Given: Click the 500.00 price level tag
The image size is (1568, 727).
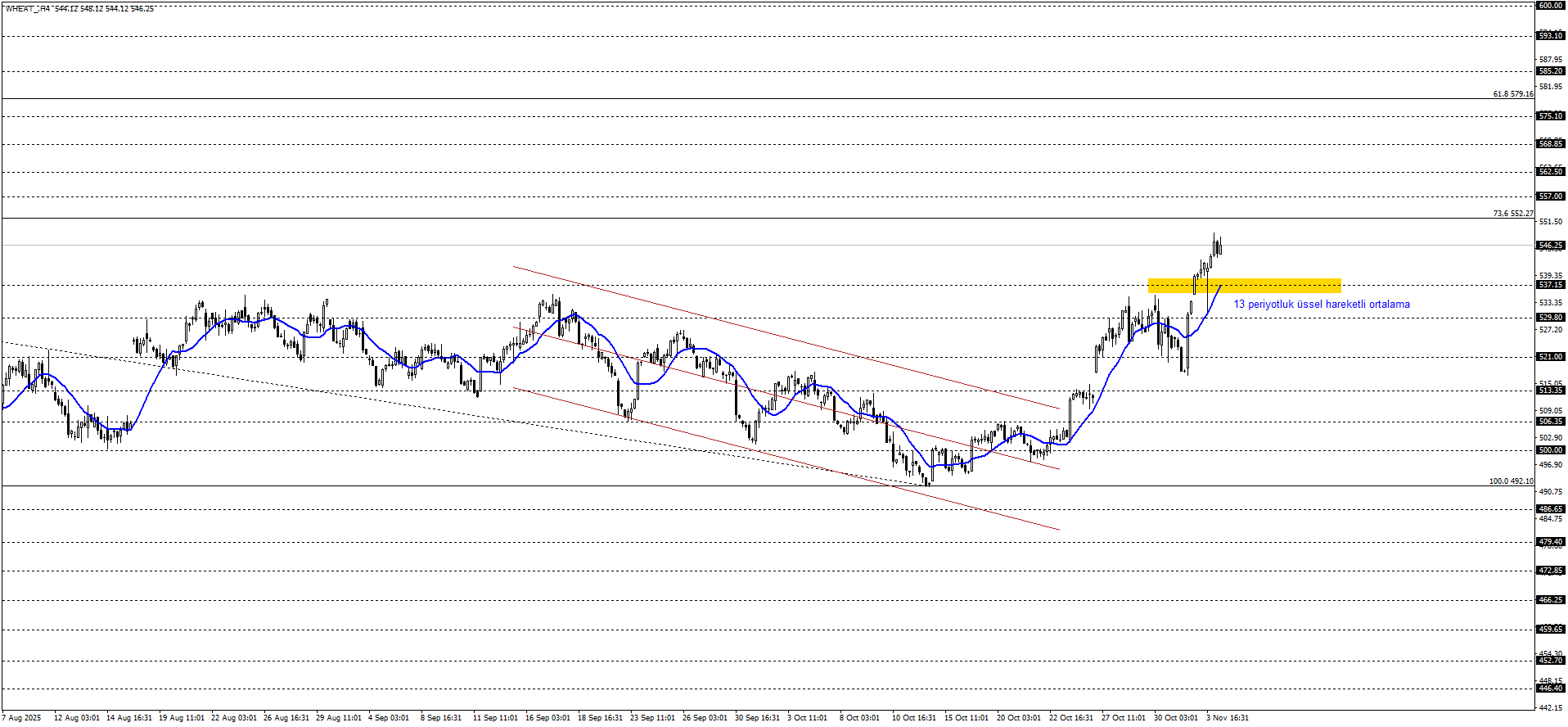Looking at the screenshot, I should 1550,450.
